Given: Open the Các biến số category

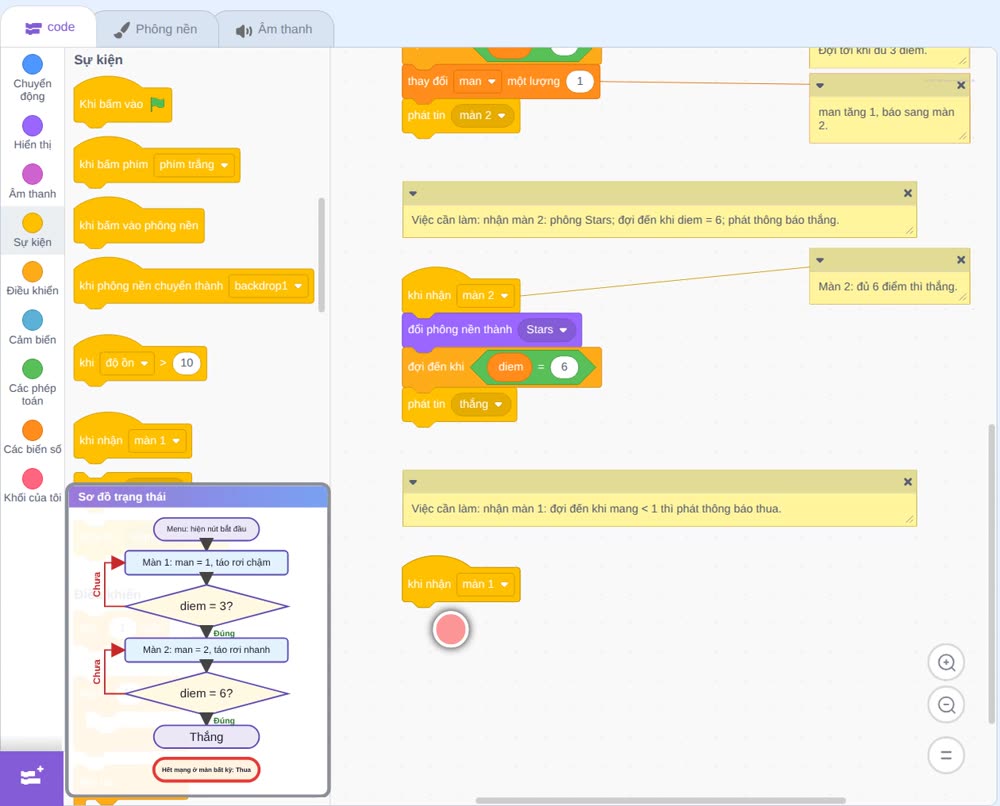Looking at the screenshot, I should coord(32,437).
